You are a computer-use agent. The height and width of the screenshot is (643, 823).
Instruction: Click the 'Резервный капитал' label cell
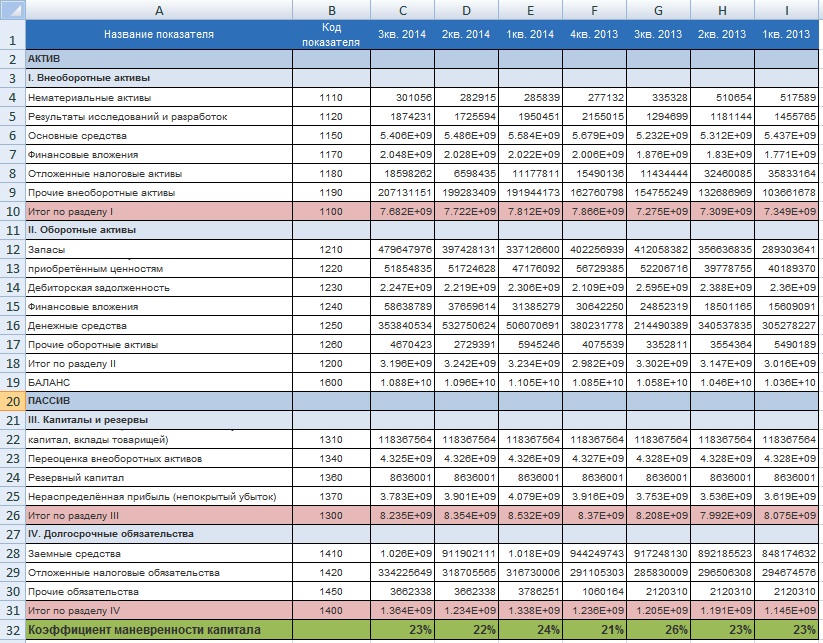pyautogui.click(x=158, y=476)
